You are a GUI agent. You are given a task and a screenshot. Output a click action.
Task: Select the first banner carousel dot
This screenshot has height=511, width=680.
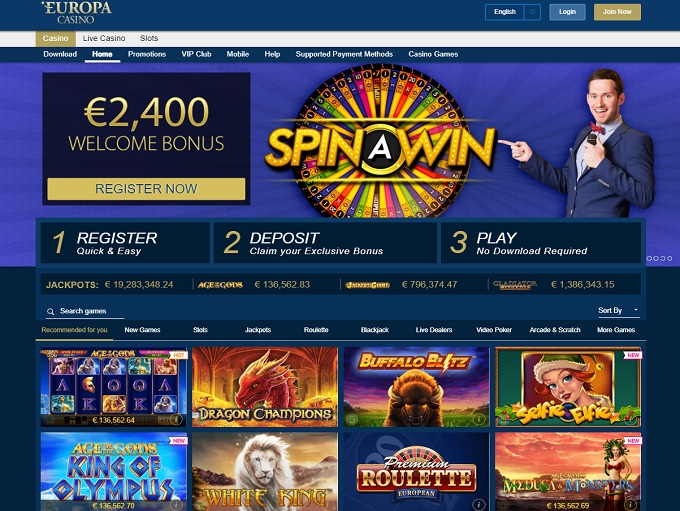(649, 259)
